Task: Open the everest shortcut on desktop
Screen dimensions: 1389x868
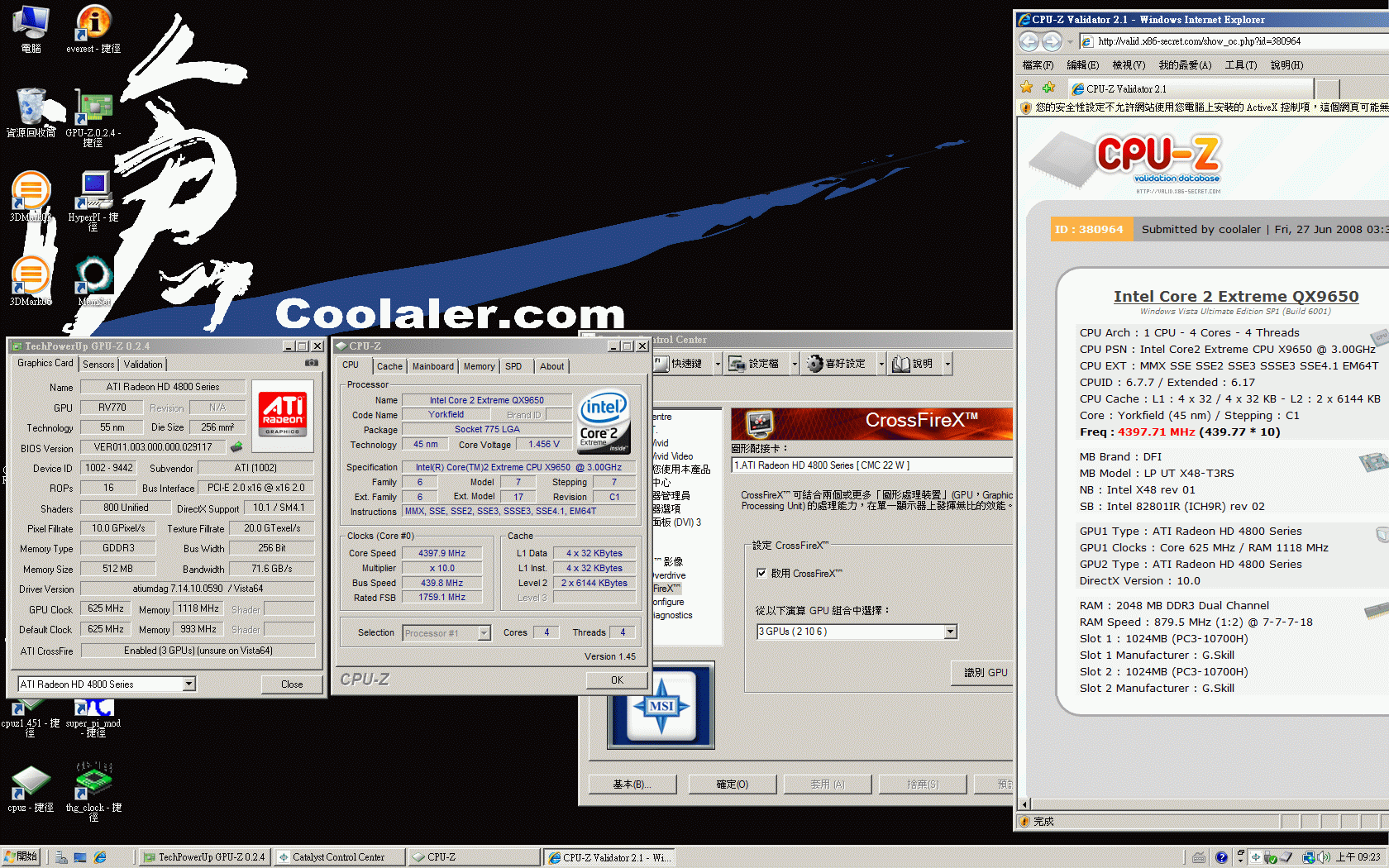Action: tap(93, 27)
